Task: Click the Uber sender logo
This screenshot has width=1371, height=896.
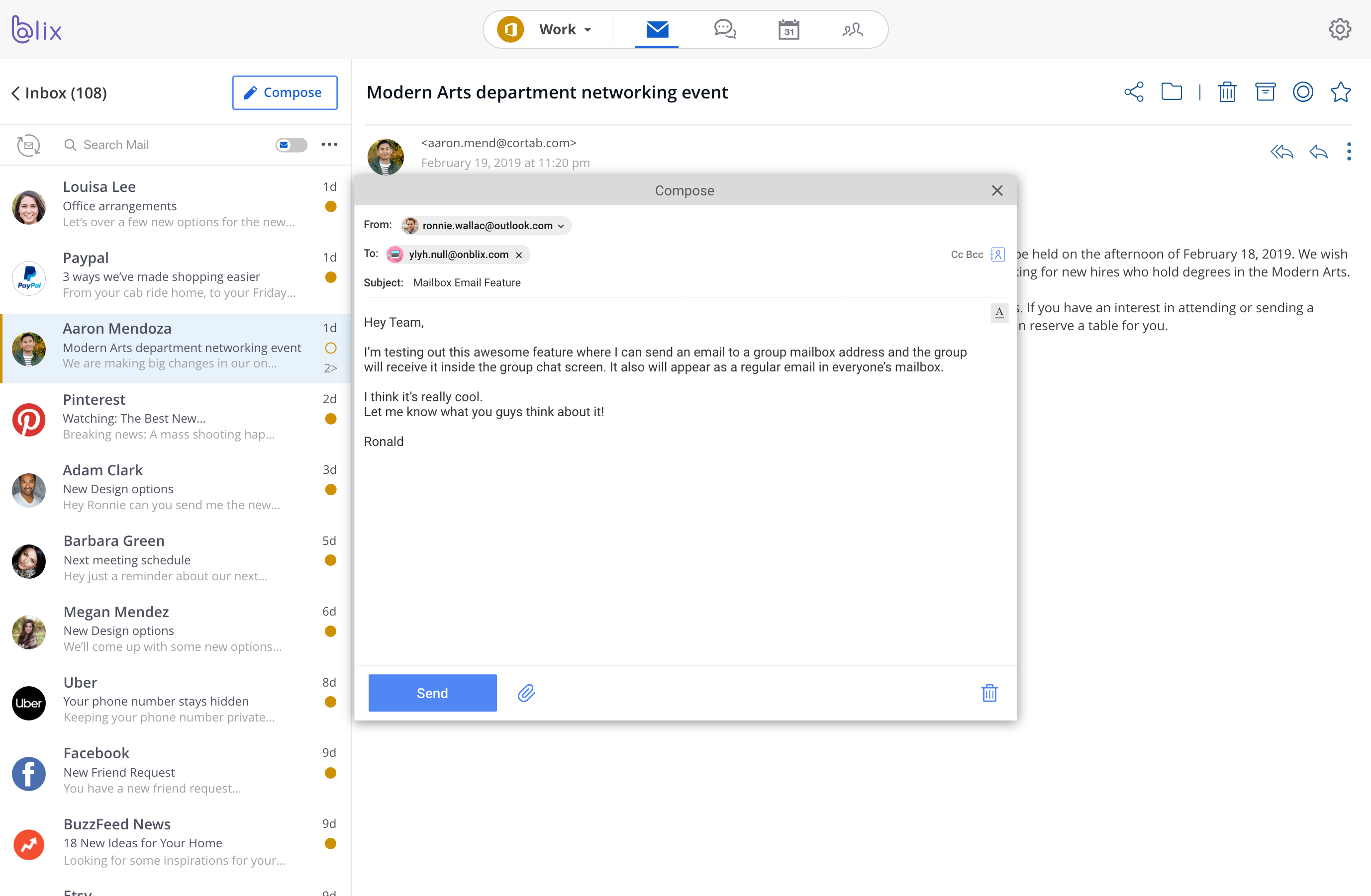Action: tap(29, 703)
